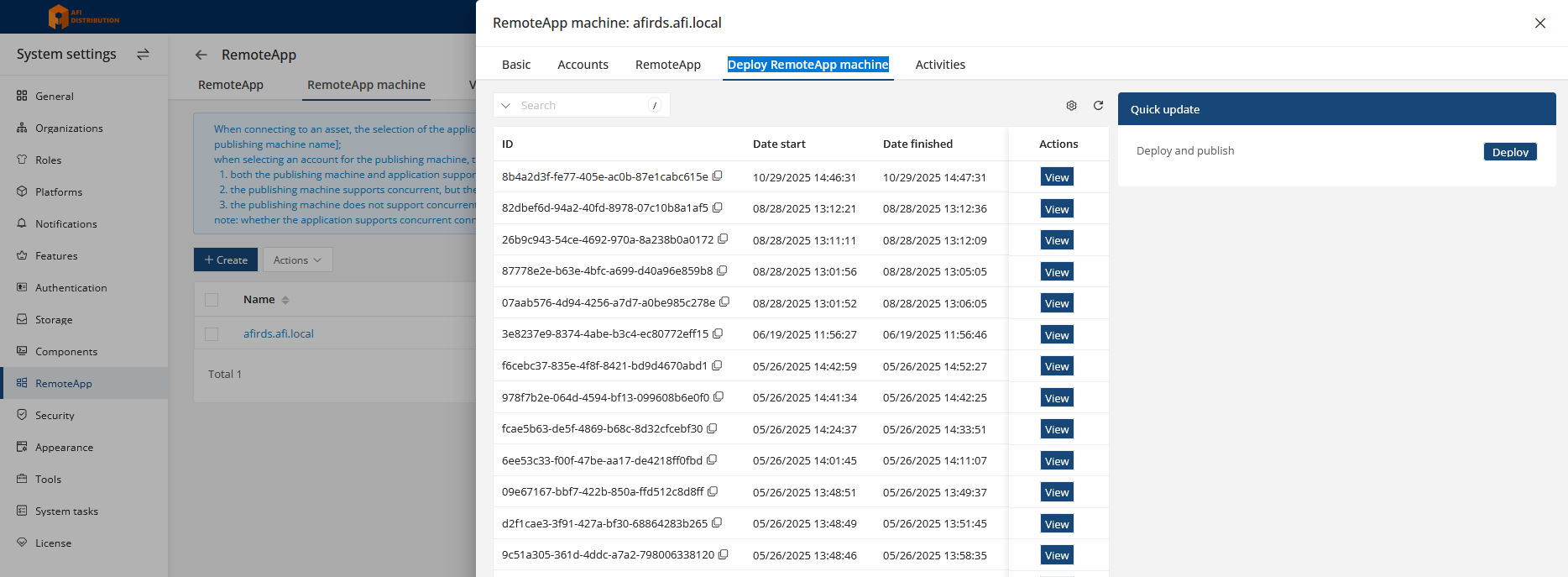Open the Activities tab
The height and width of the screenshot is (577, 1568).
coord(939,65)
